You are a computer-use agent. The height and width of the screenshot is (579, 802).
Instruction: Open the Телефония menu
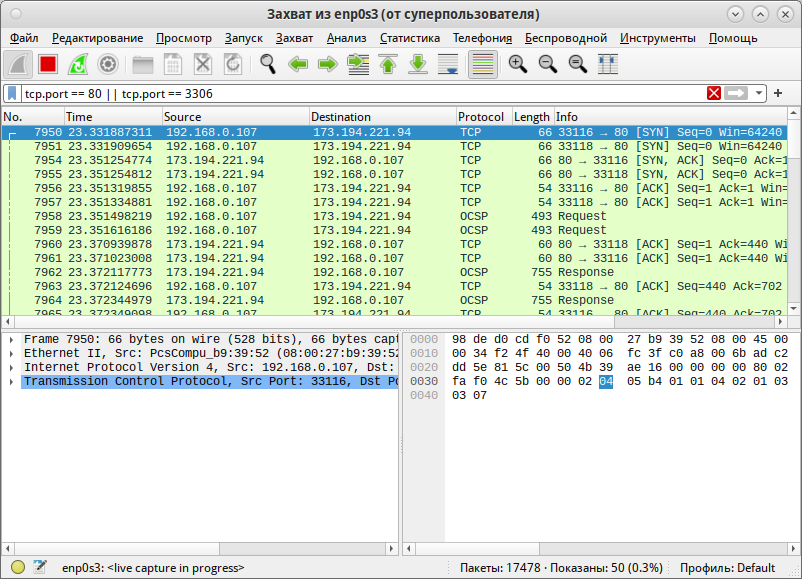pos(482,38)
